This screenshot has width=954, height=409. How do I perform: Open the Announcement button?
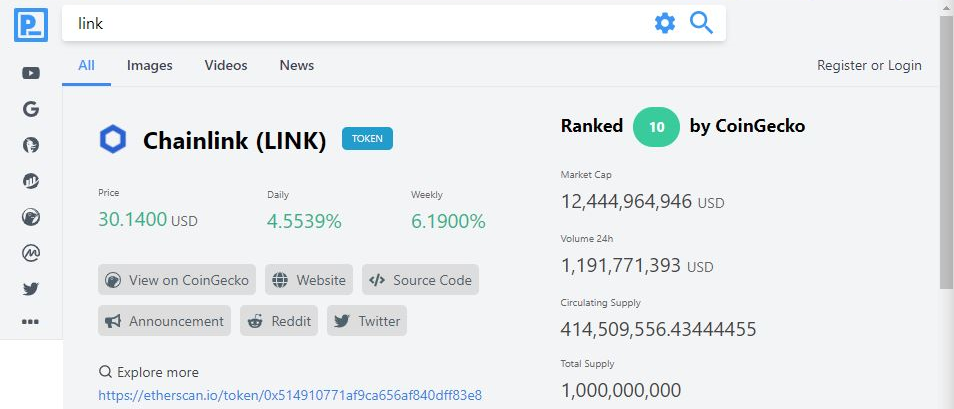click(164, 321)
